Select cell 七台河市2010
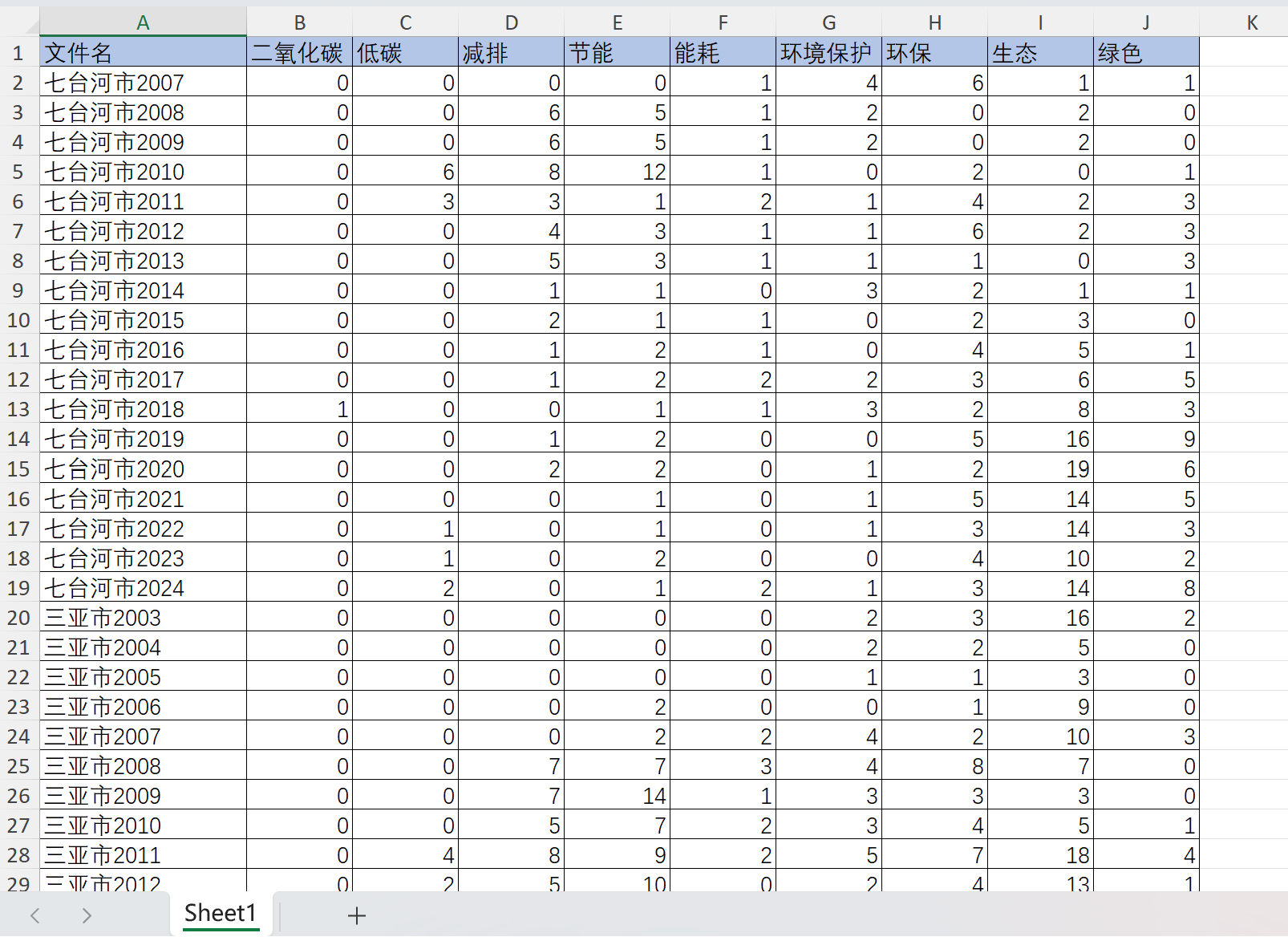Viewport: 1288px width, 937px height. click(x=143, y=172)
